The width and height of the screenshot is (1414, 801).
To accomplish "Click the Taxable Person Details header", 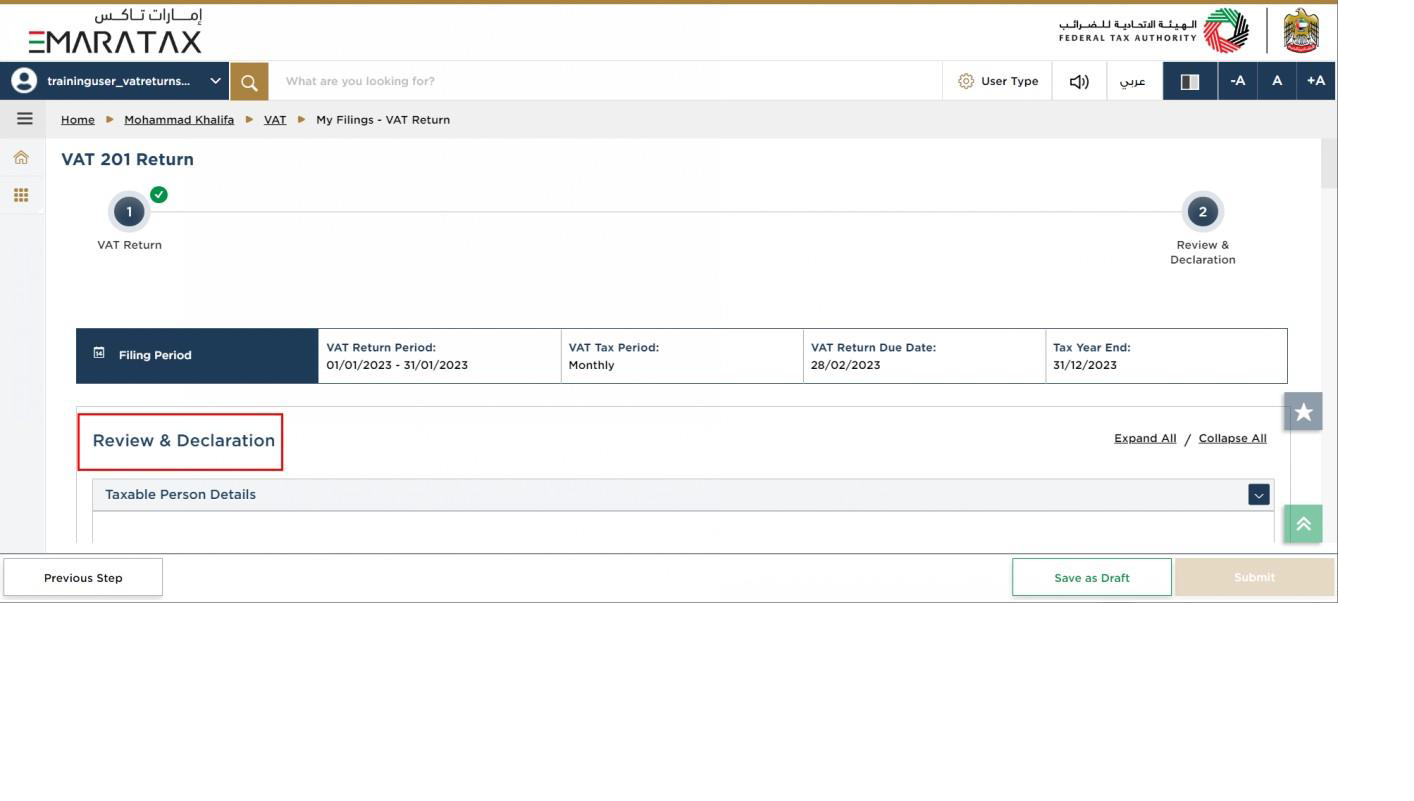I will [x=683, y=495].
